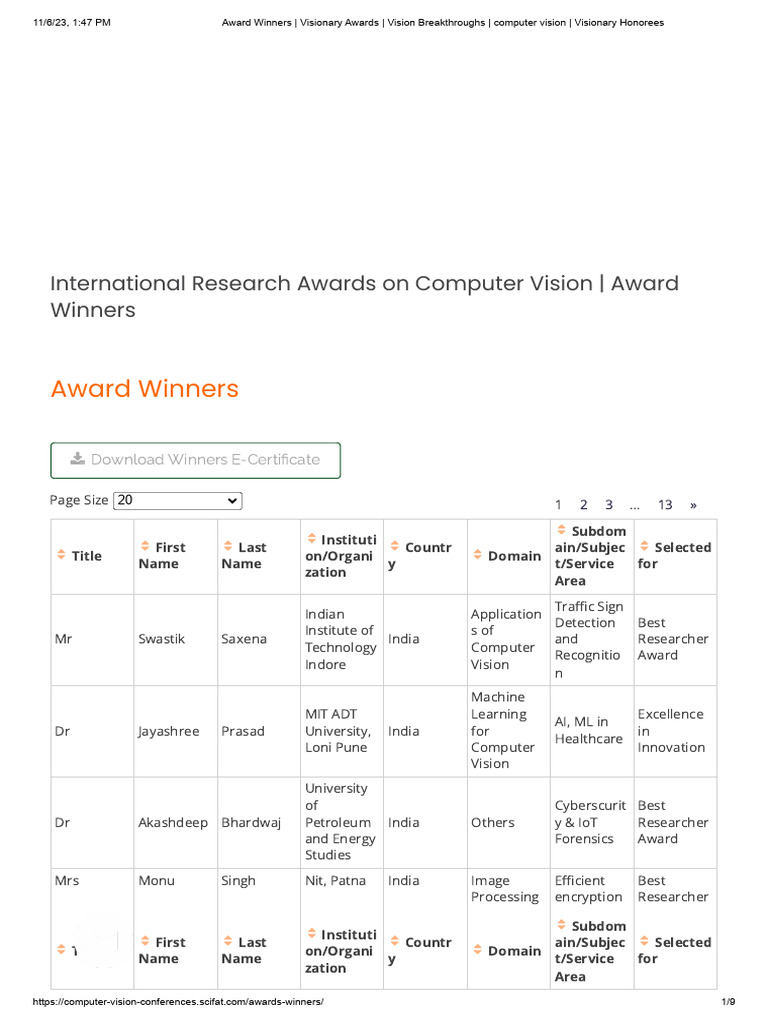The width and height of the screenshot is (768, 1024).
Task: Click 'Traffic Sign Detection and Recognition' cell
Action: coord(590,639)
